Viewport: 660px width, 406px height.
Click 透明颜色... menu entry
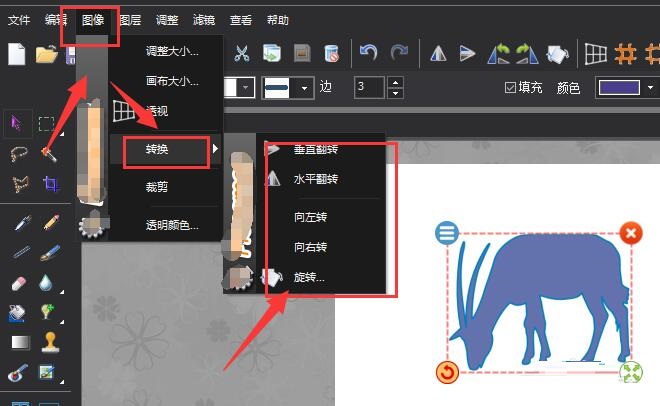(x=172, y=225)
